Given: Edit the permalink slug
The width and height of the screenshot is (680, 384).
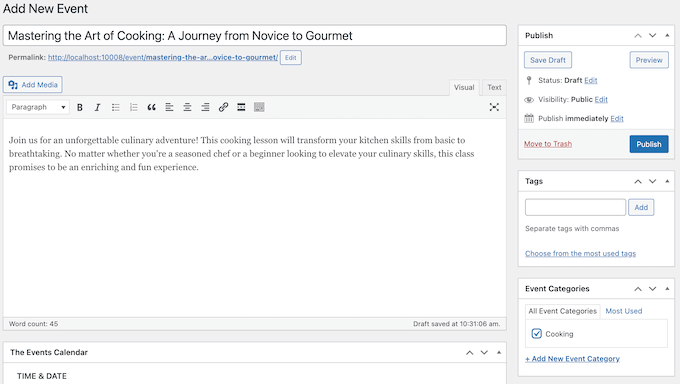Looking at the screenshot, I should click(291, 57).
